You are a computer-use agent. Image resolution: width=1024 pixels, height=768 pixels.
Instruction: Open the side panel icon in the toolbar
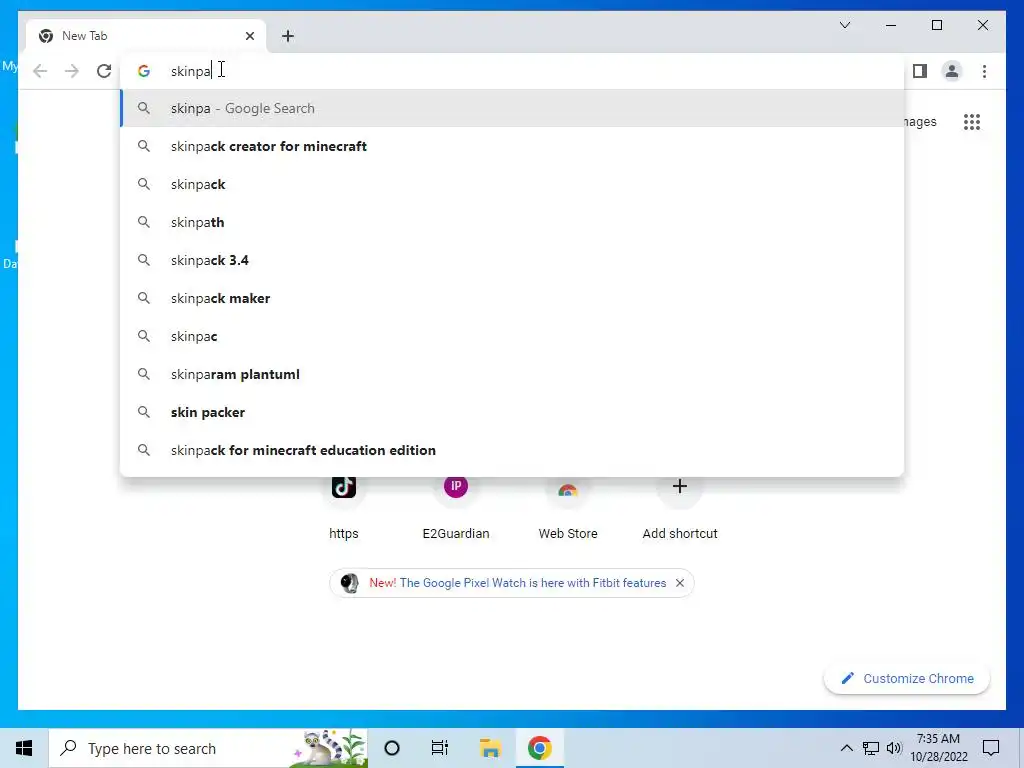(x=920, y=71)
